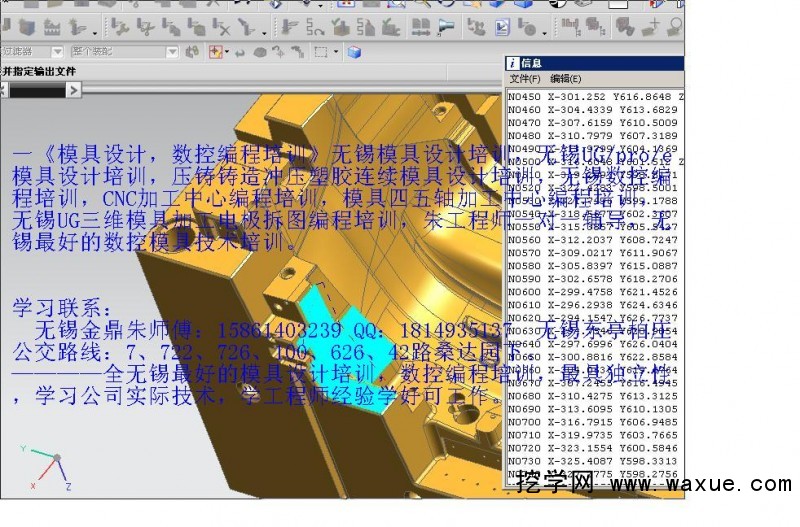Click the 信息 window title bar
Viewport: 800px width, 527px height.
(x=594, y=63)
